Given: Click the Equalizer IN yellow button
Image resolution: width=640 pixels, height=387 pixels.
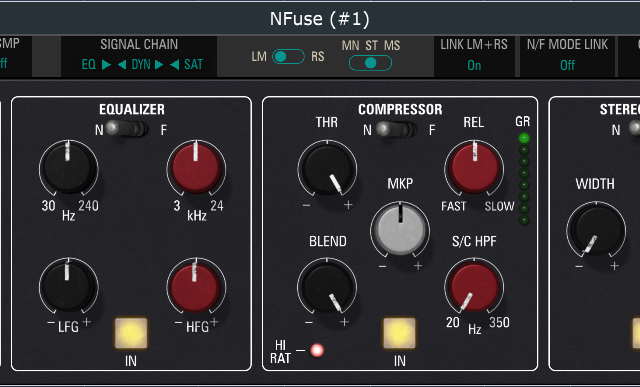Looking at the screenshot, I should [131, 334].
